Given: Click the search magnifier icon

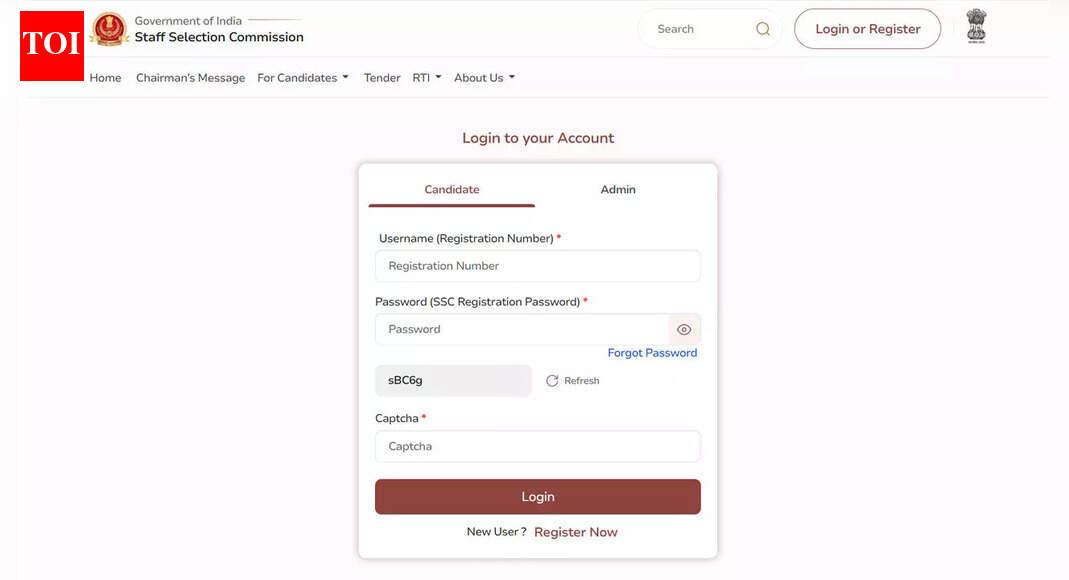Looking at the screenshot, I should (x=763, y=29).
